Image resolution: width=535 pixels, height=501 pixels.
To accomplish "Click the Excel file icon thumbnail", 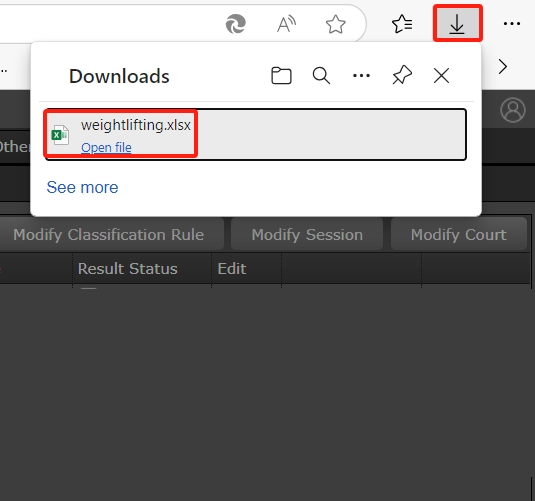I will pyautogui.click(x=60, y=135).
